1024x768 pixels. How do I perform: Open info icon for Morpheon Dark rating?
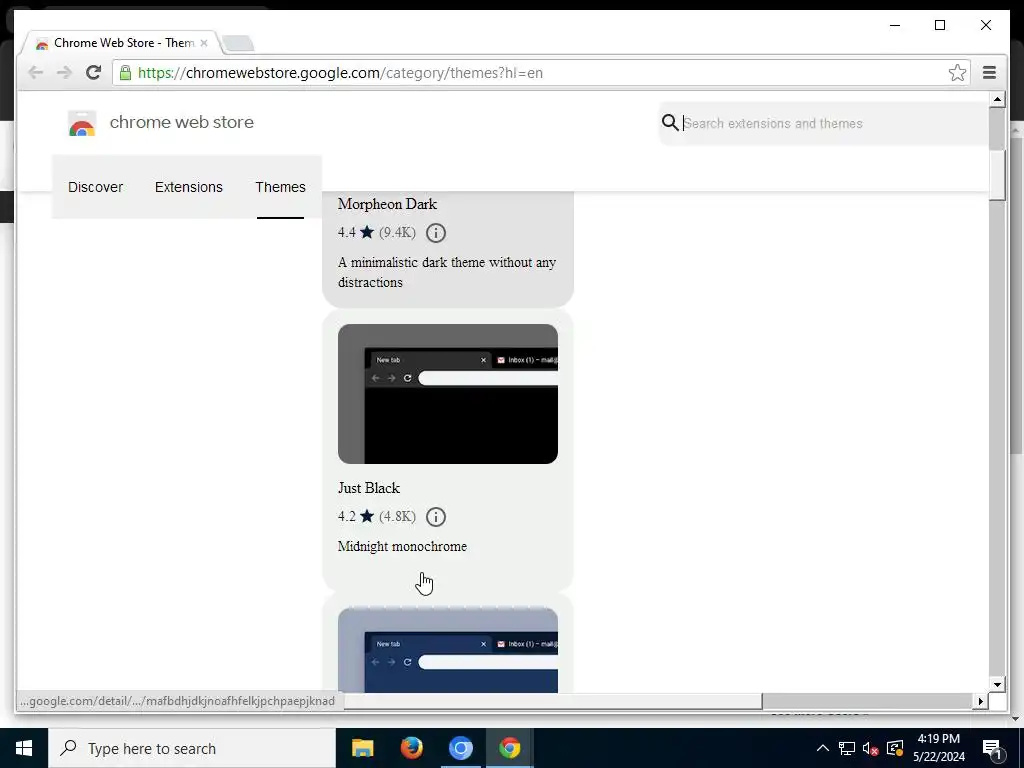[x=436, y=232]
